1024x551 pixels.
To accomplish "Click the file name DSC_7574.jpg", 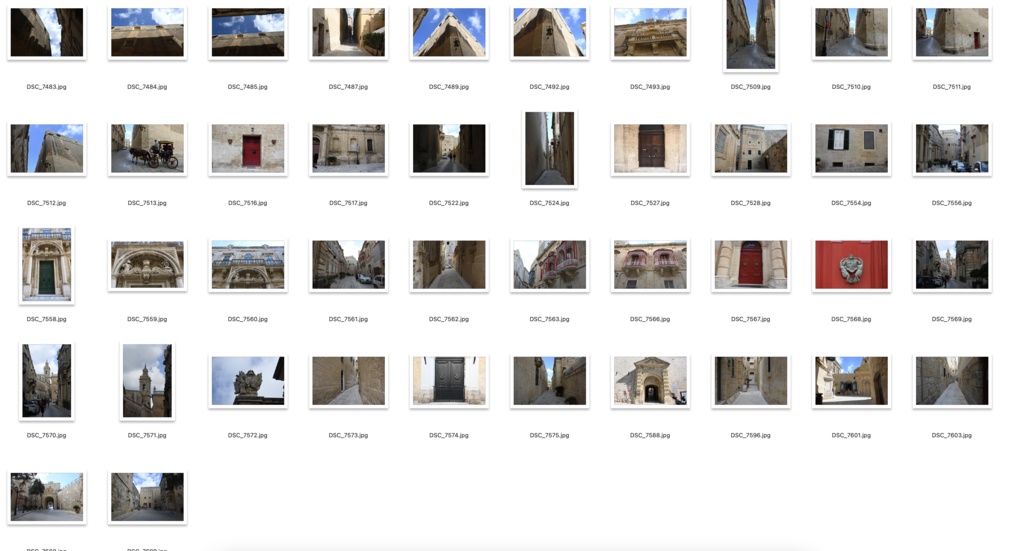I will click(449, 435).
